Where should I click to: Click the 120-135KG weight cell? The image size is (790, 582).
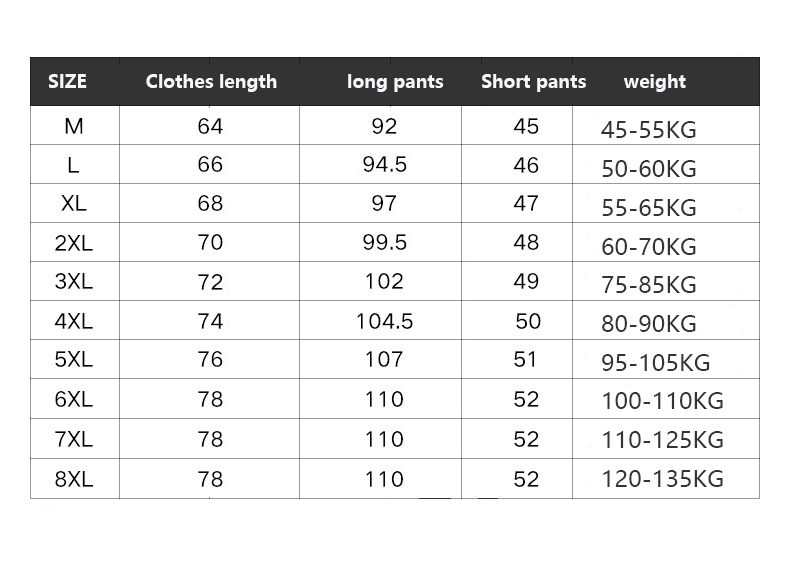click(x=662, y=480)
